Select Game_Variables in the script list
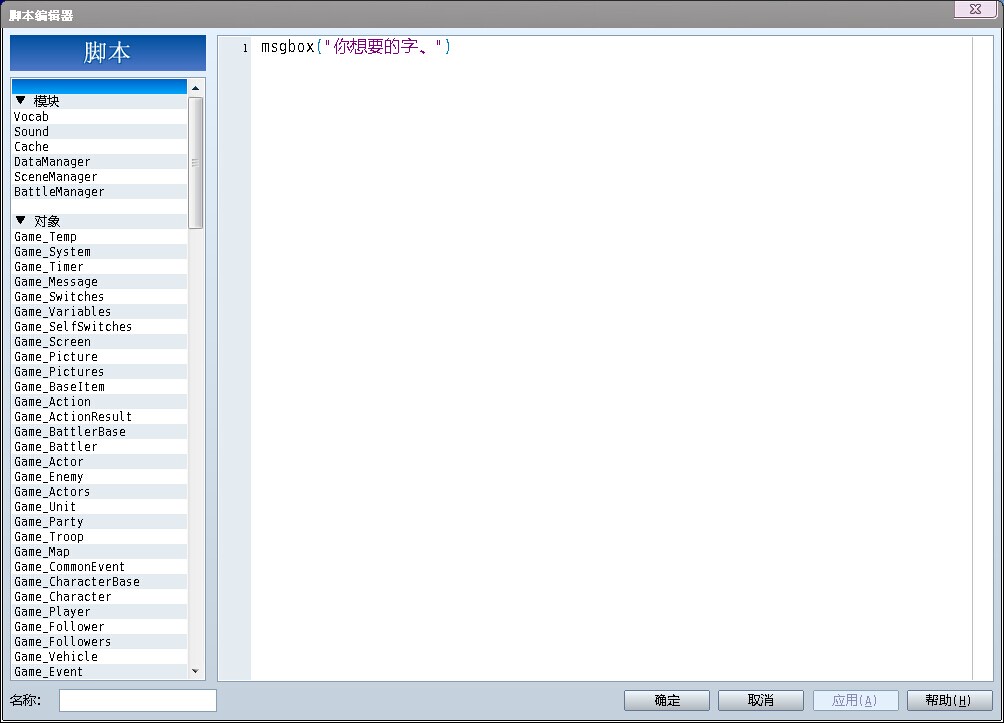 click(x=99, y=311)
